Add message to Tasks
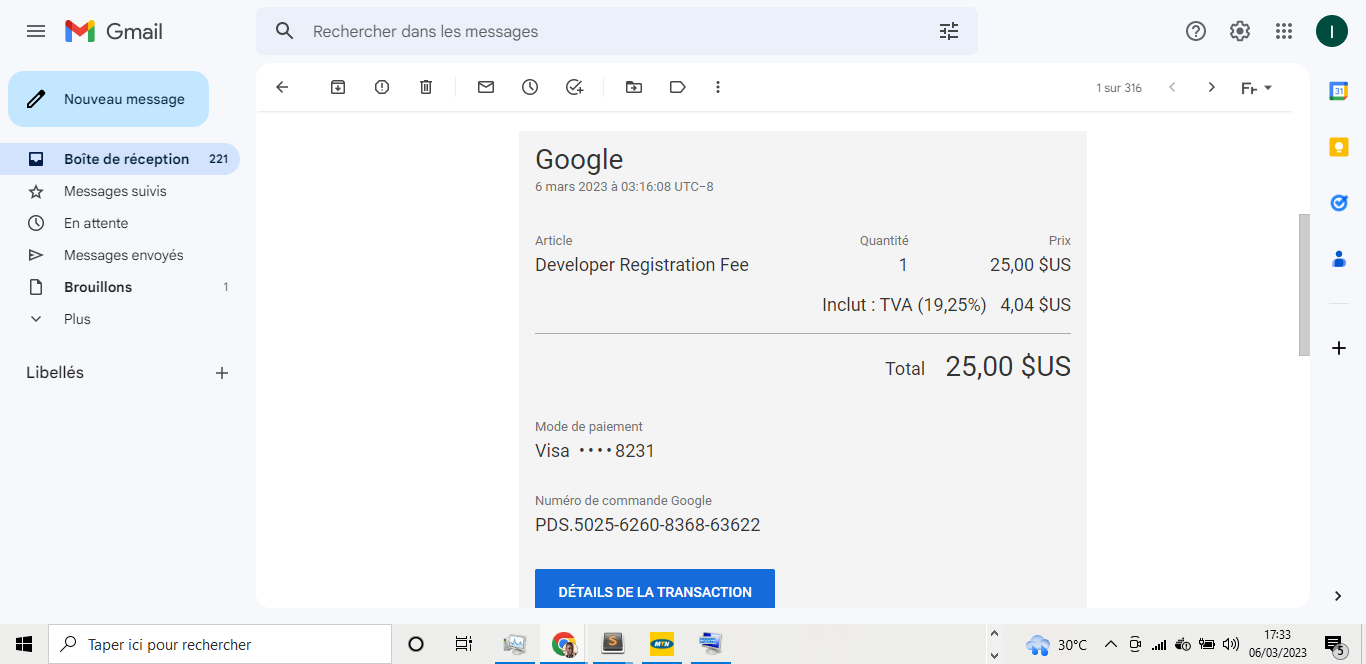1366x664 pixels. point(574,87)
